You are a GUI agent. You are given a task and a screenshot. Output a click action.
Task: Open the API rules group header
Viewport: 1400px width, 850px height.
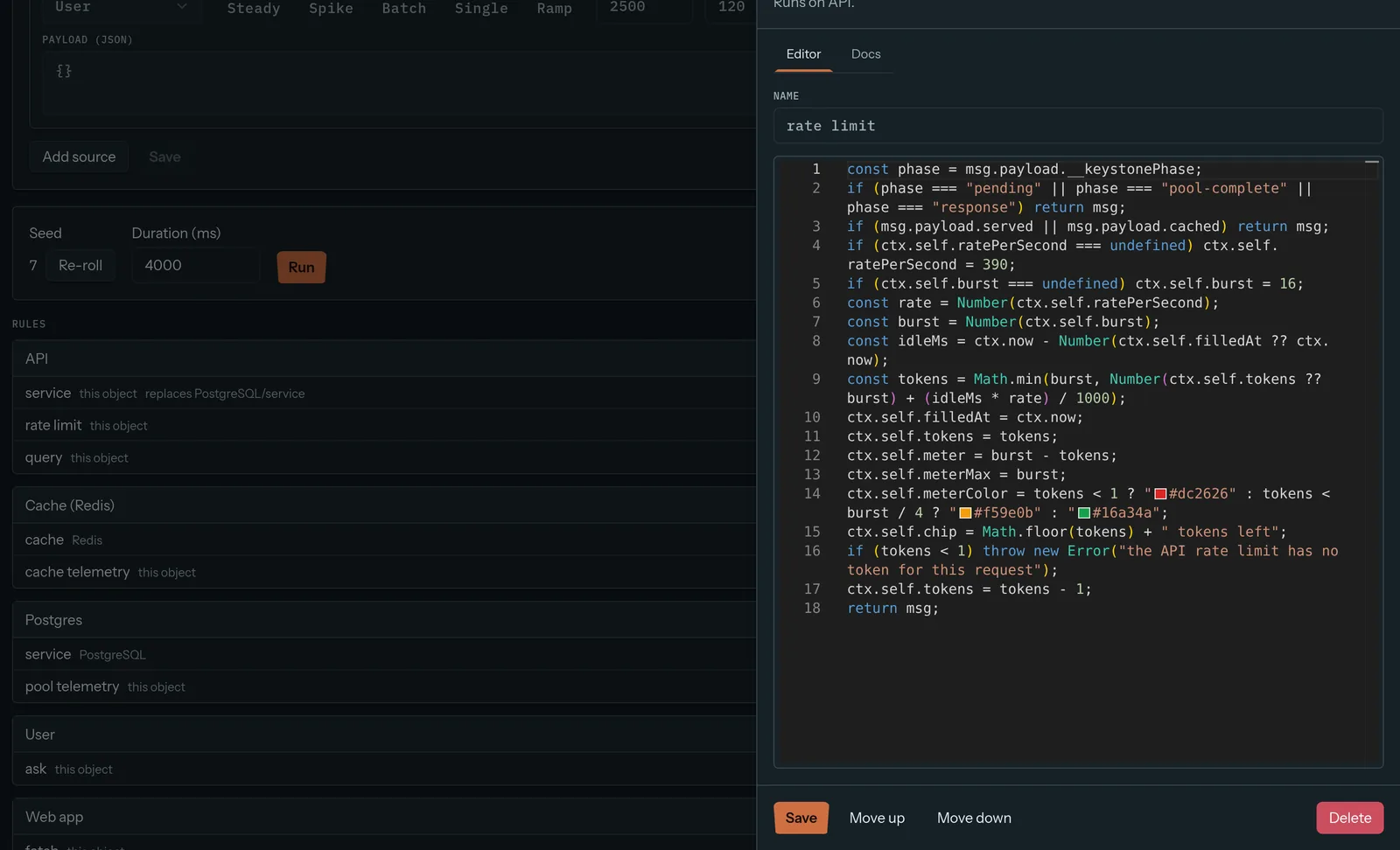coord(384,359)
